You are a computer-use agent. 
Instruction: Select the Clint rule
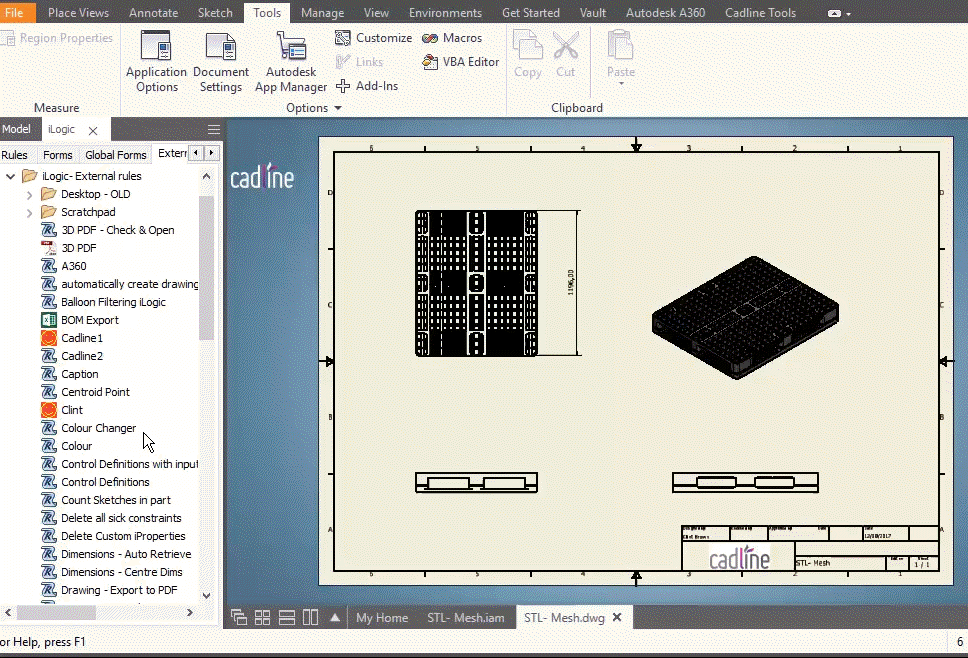(x=62, y=410)
